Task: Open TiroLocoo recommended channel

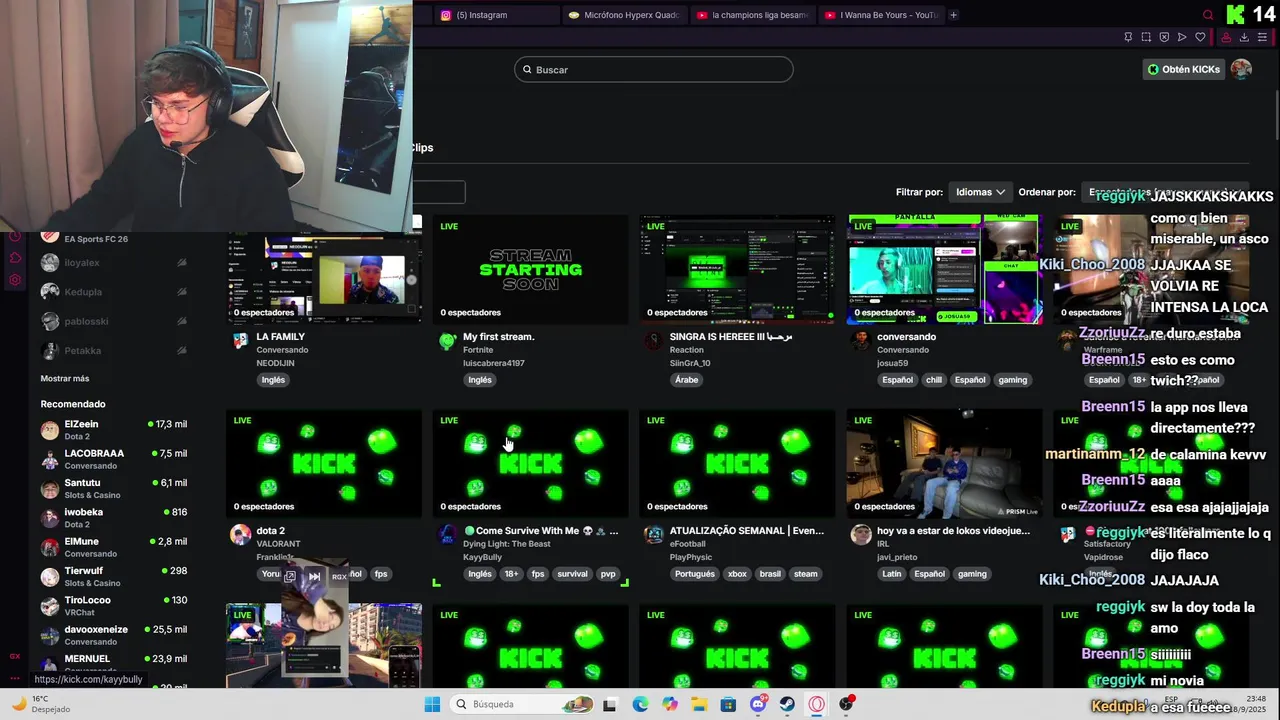Action: point(113,606)
